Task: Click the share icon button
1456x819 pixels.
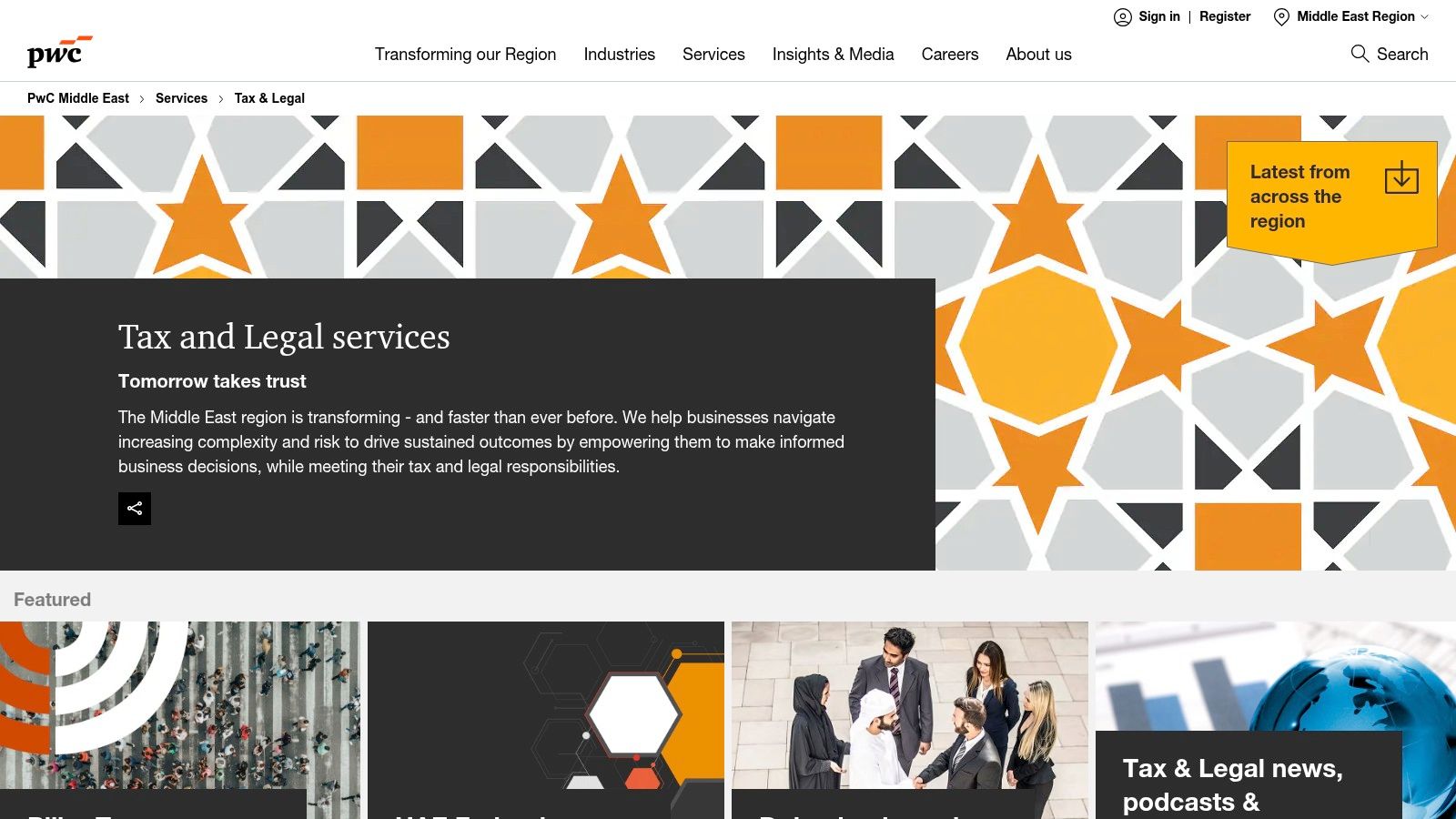Action: (135, 509)
